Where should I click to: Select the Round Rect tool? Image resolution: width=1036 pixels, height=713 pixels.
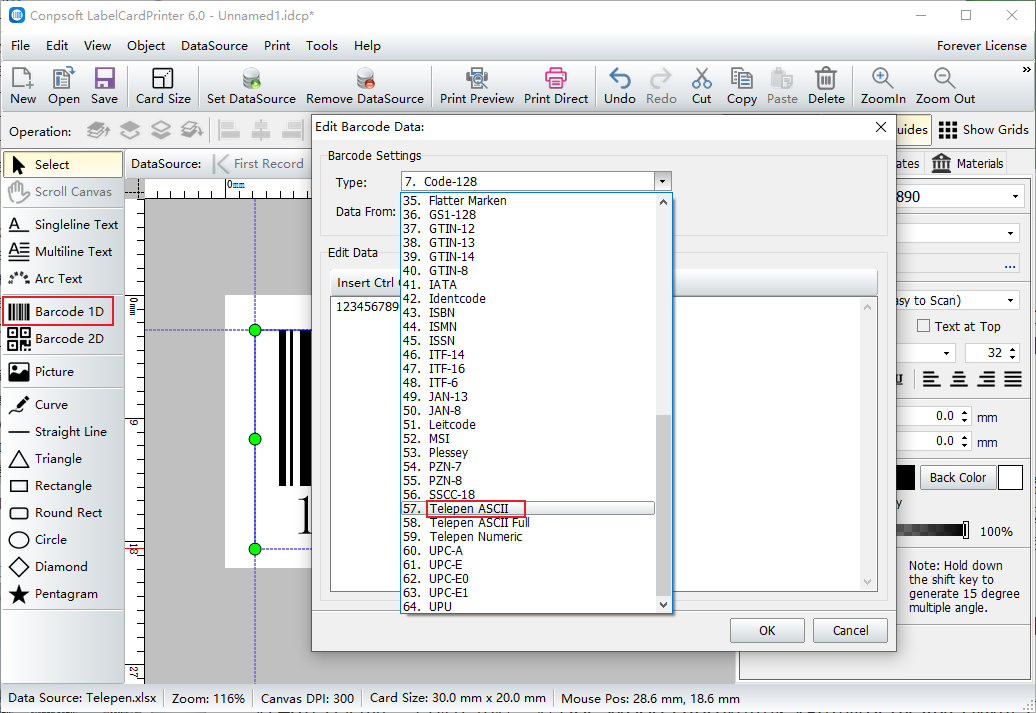click(63, 513)
